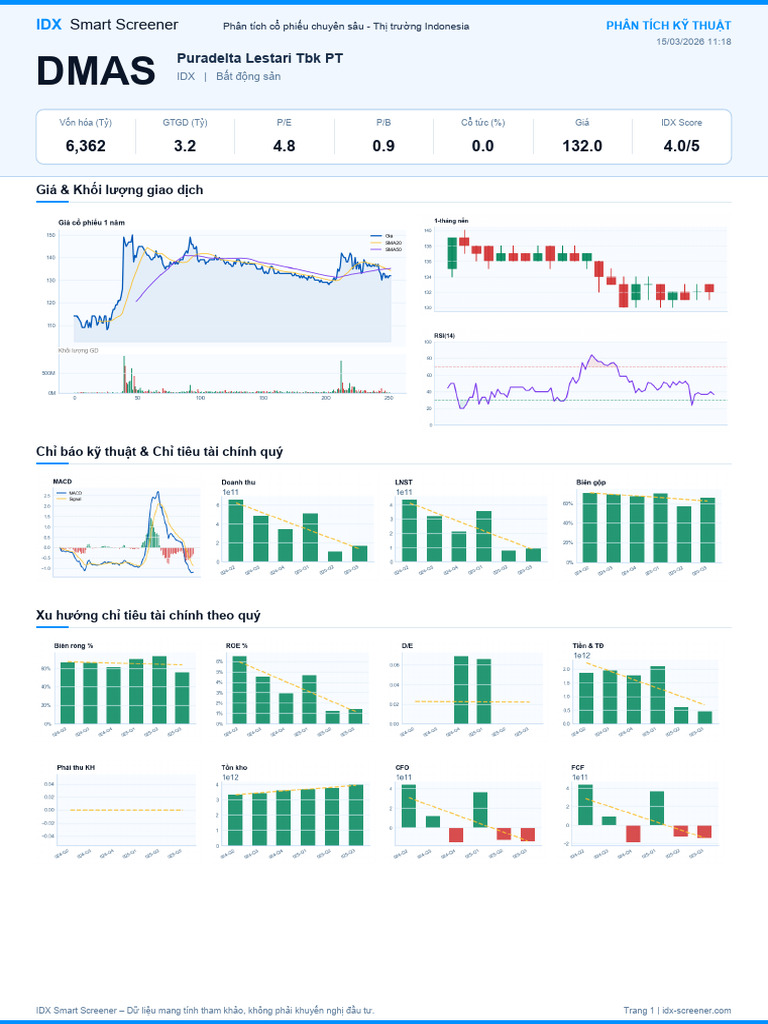This screenshot has width=768, height=1024.
Task: Click 'Xu hướng chỉ tiêu tài chính theo quý' heading
Action: [148, 616]
